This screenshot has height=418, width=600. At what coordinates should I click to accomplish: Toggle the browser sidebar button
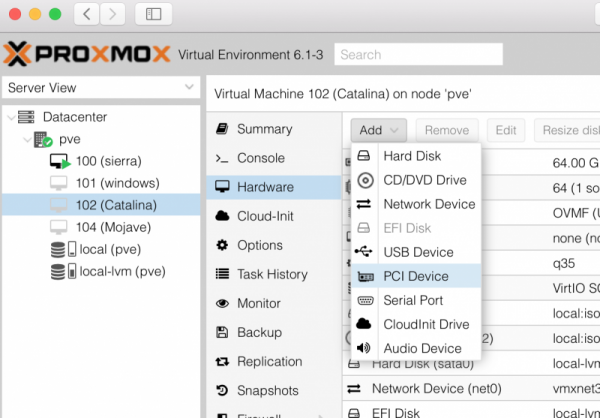click(x=153, y=14)
